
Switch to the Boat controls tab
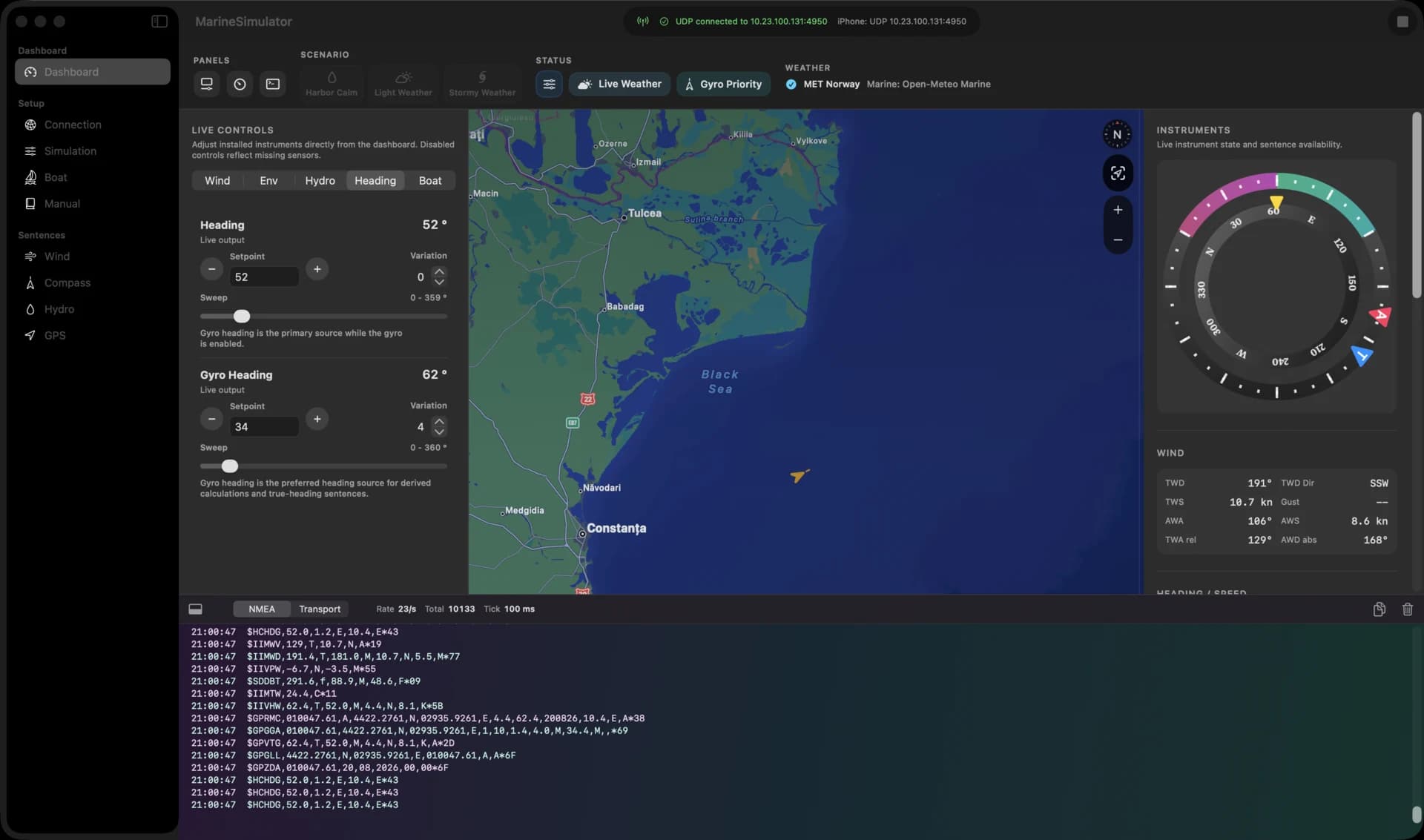[x=429, y=181]
